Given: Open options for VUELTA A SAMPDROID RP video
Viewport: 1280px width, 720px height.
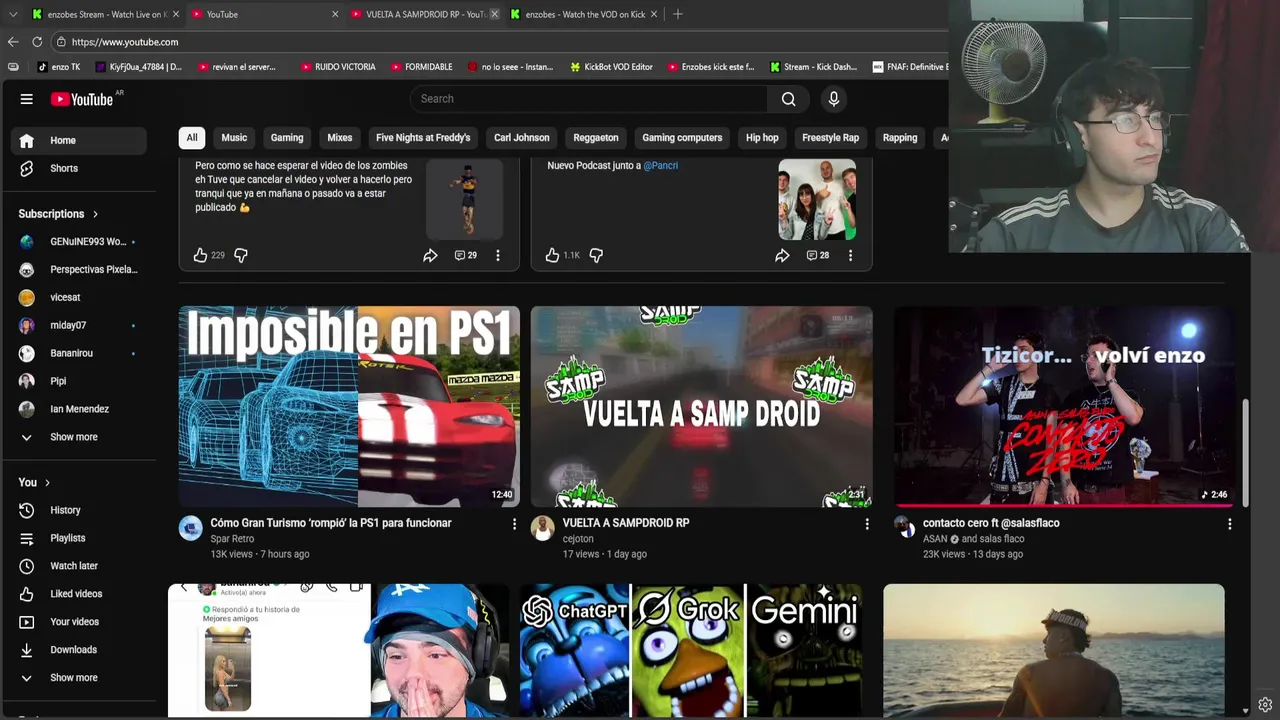Looking at the screenshot, I should tap(867, 524).
